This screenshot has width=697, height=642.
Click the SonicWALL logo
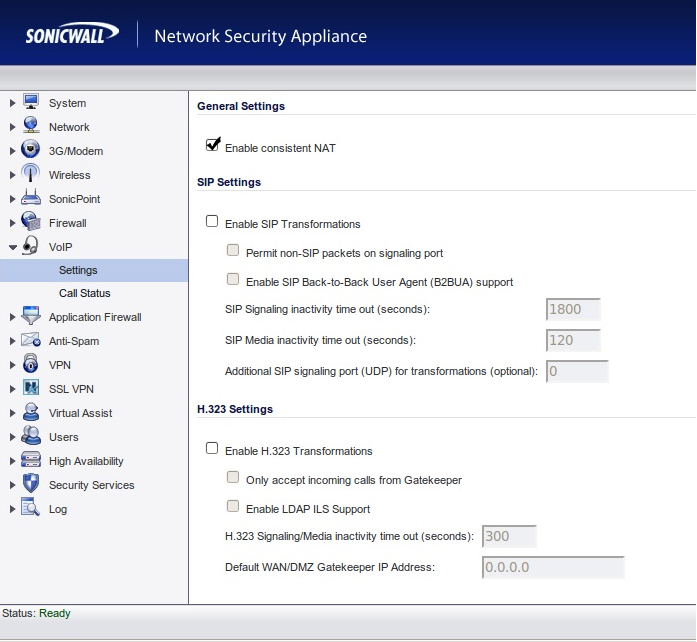[72, 34]
